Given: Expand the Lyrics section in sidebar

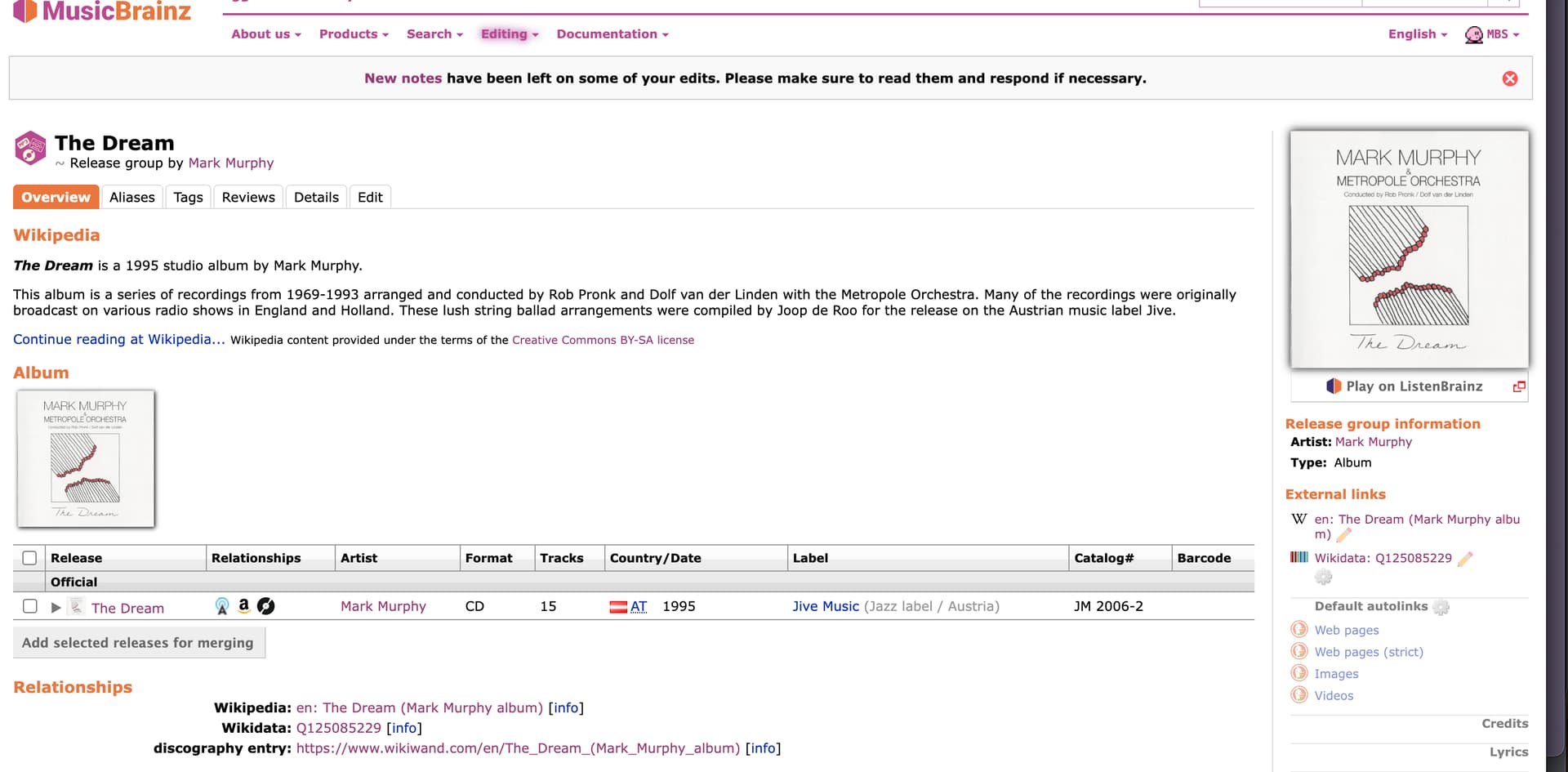Looking at the screenshot, I should (1508, 752).
